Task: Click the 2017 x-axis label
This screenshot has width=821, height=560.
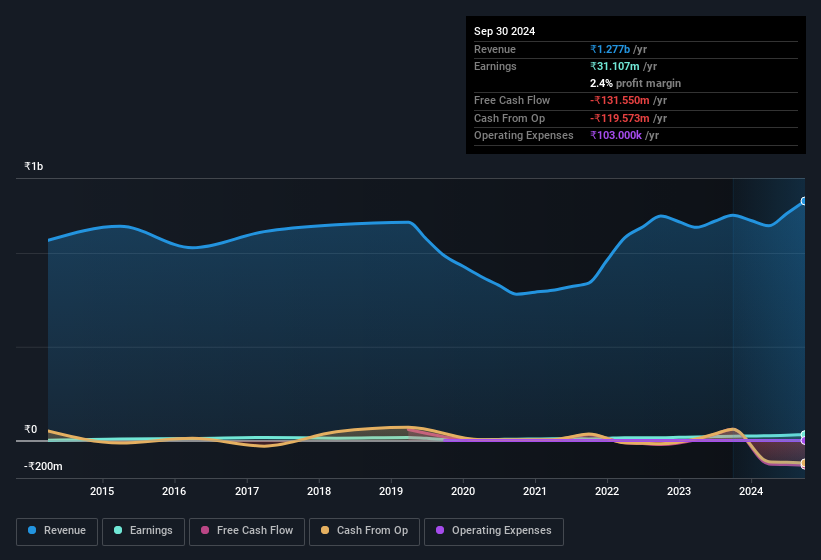Action: coord(247,491)
